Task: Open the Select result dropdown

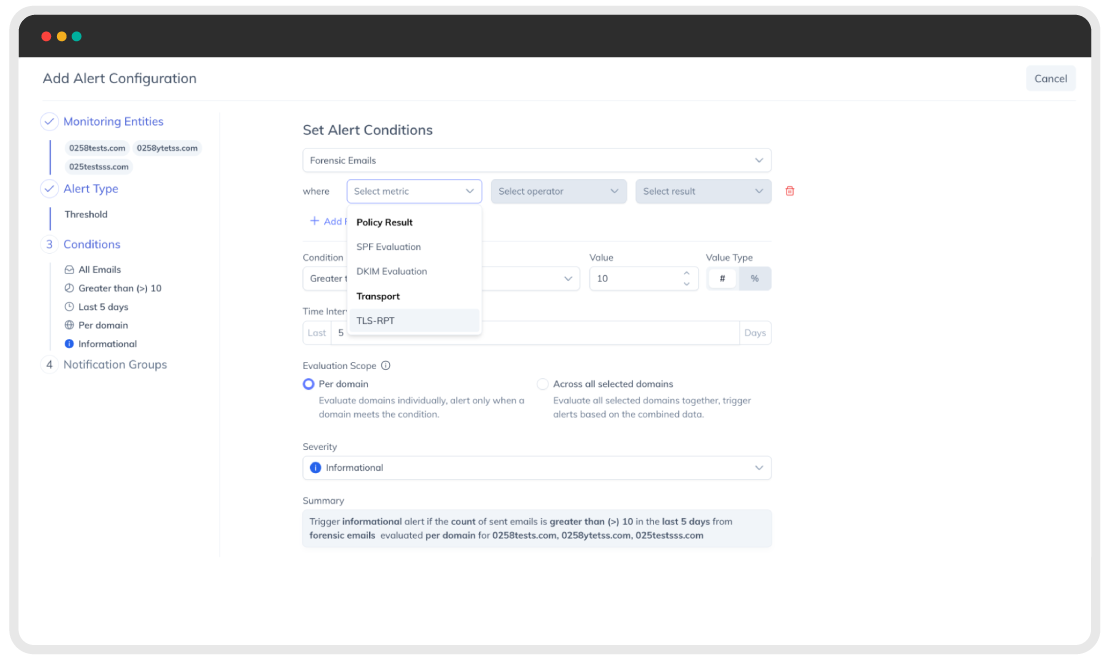Action: (x=703, y=191)
